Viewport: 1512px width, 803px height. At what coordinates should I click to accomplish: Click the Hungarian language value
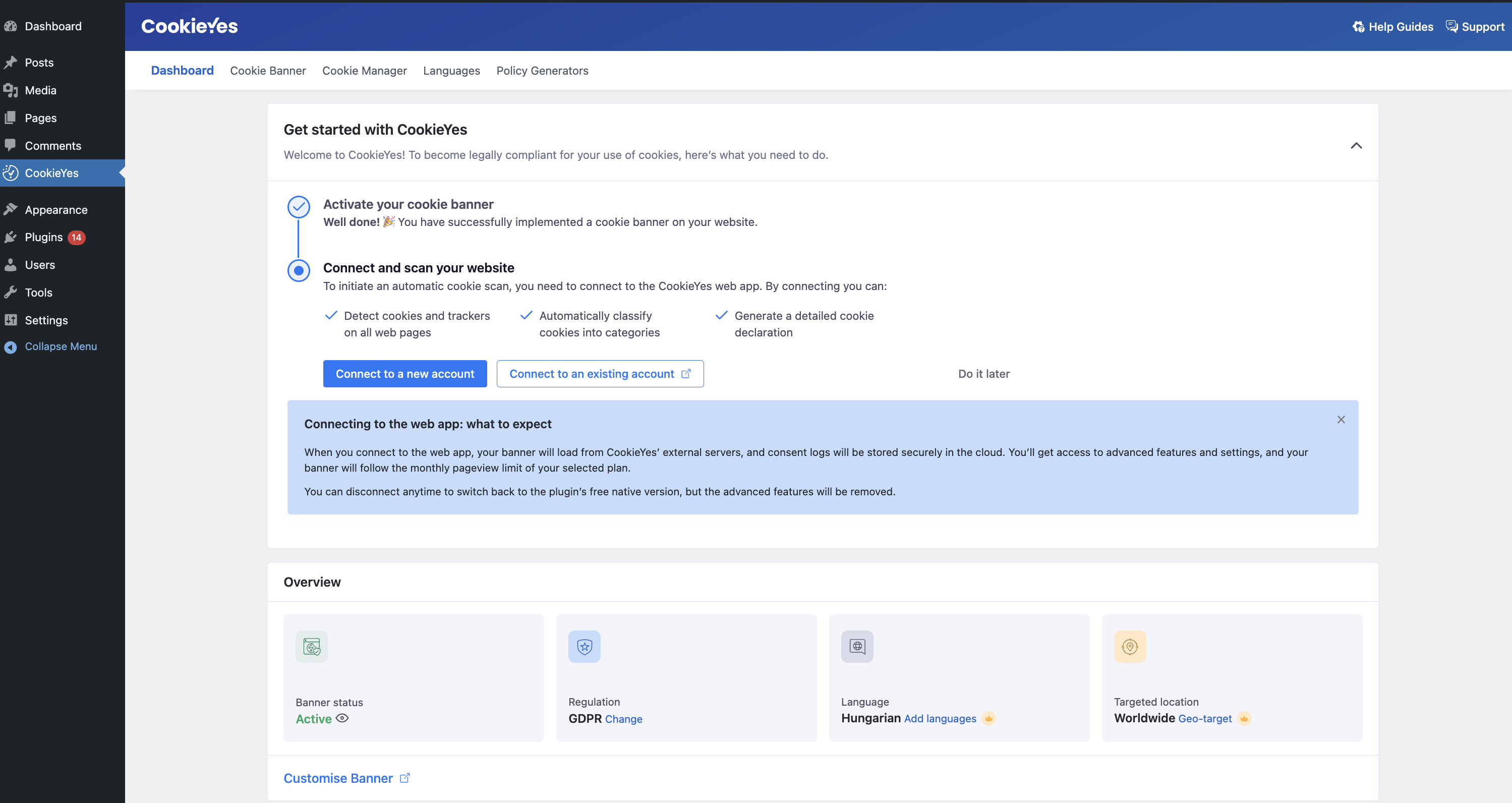[x=870, y=718]
